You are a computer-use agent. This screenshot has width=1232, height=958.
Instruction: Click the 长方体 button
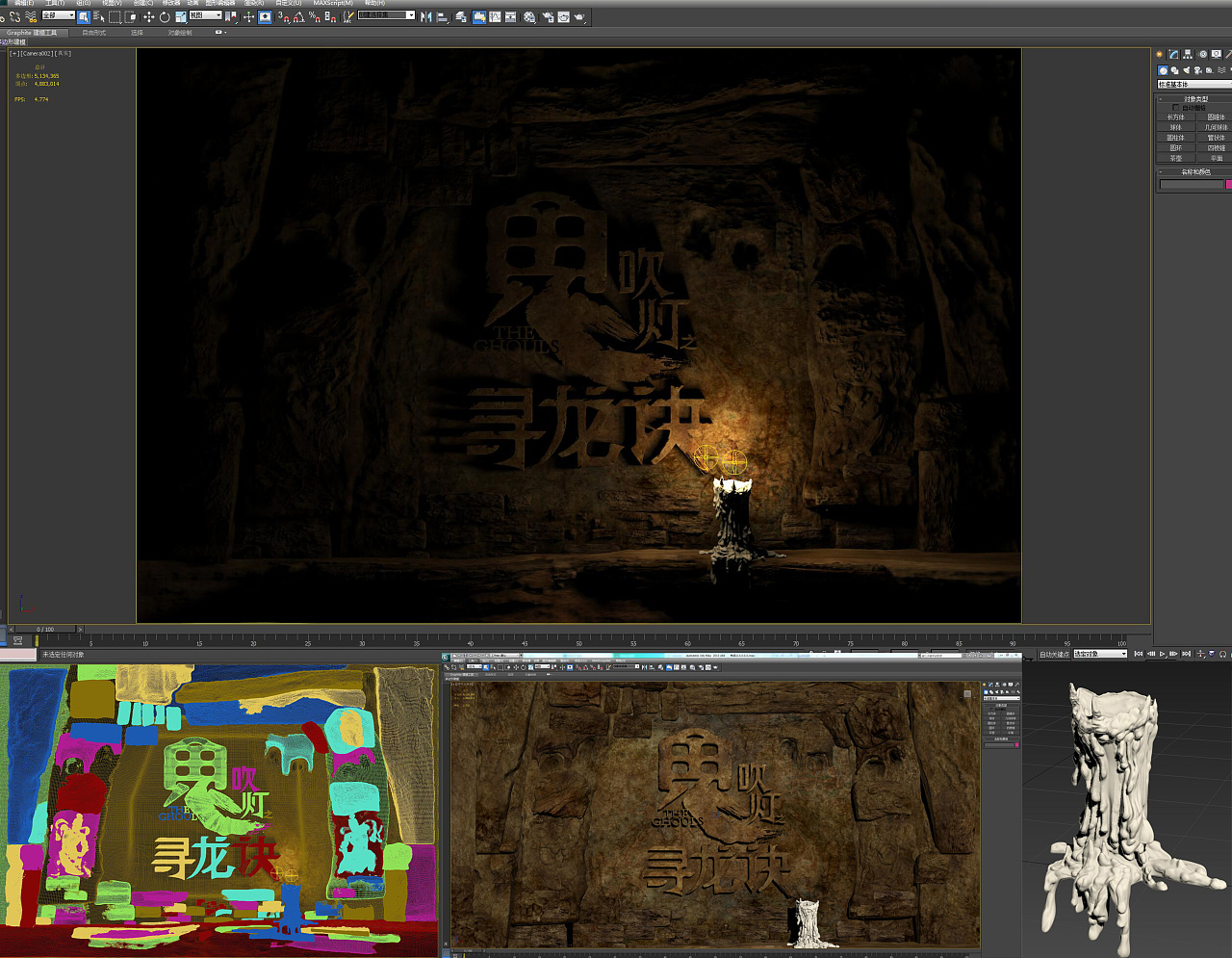[x=1175, y=117]
